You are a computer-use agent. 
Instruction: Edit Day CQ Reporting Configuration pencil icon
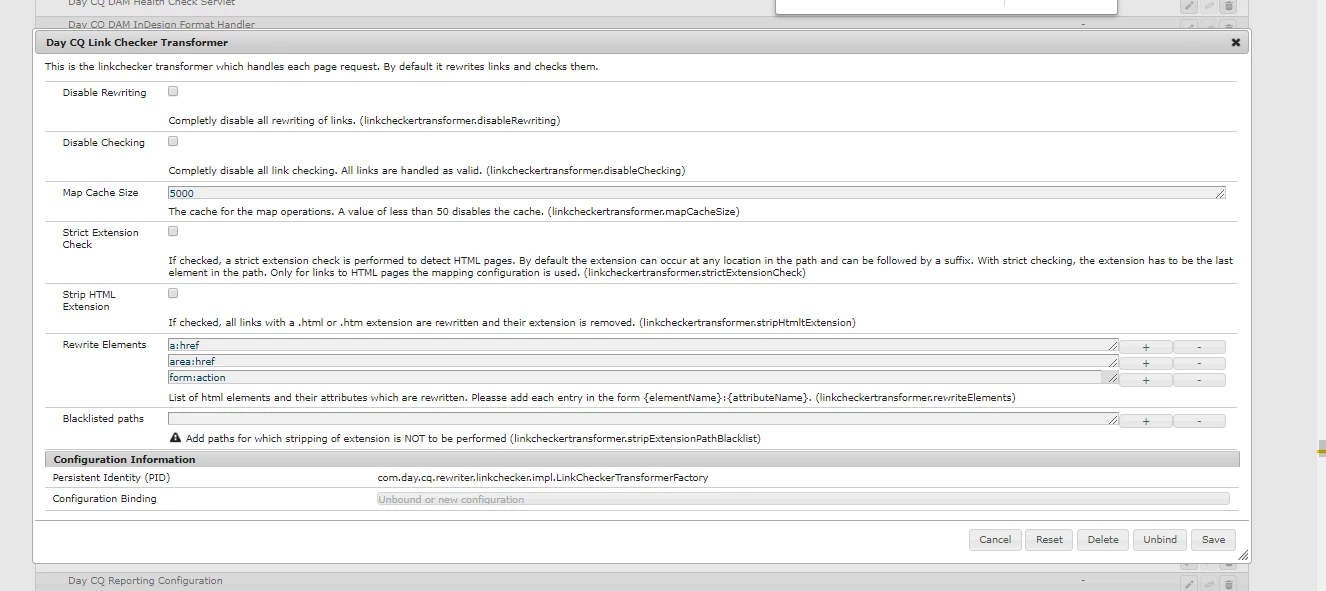[1189, 583]
